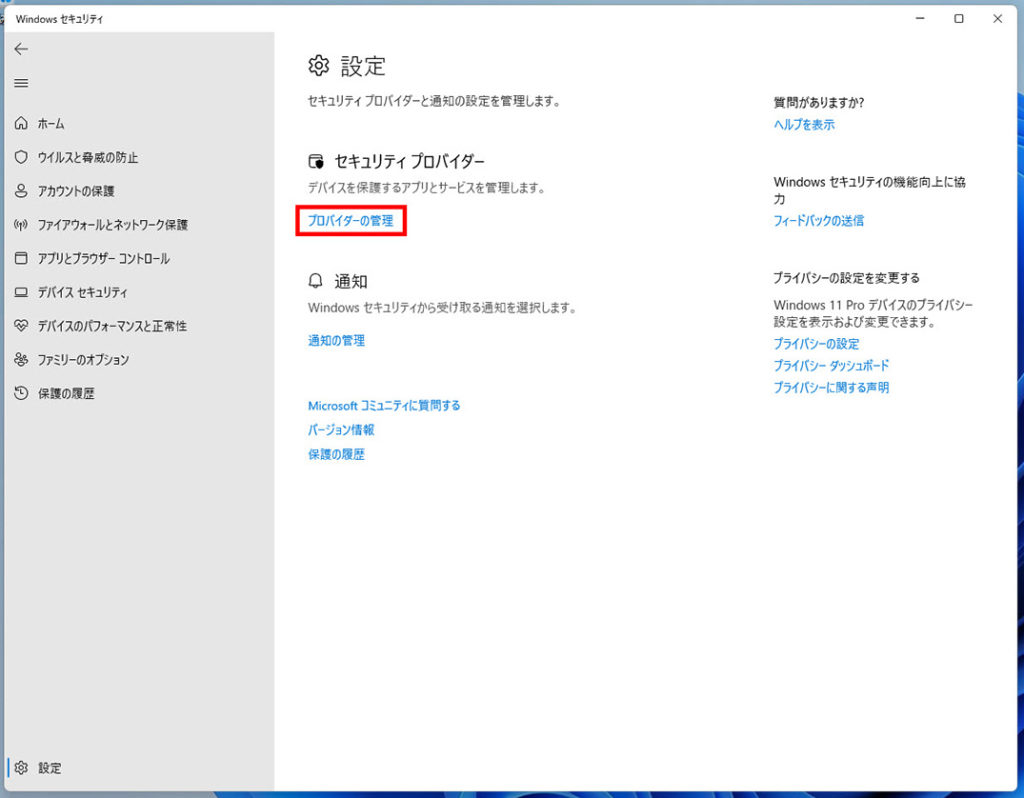Click the device security laptop icon
Viewport: 1024px width, 798px height.
(21, 293)
